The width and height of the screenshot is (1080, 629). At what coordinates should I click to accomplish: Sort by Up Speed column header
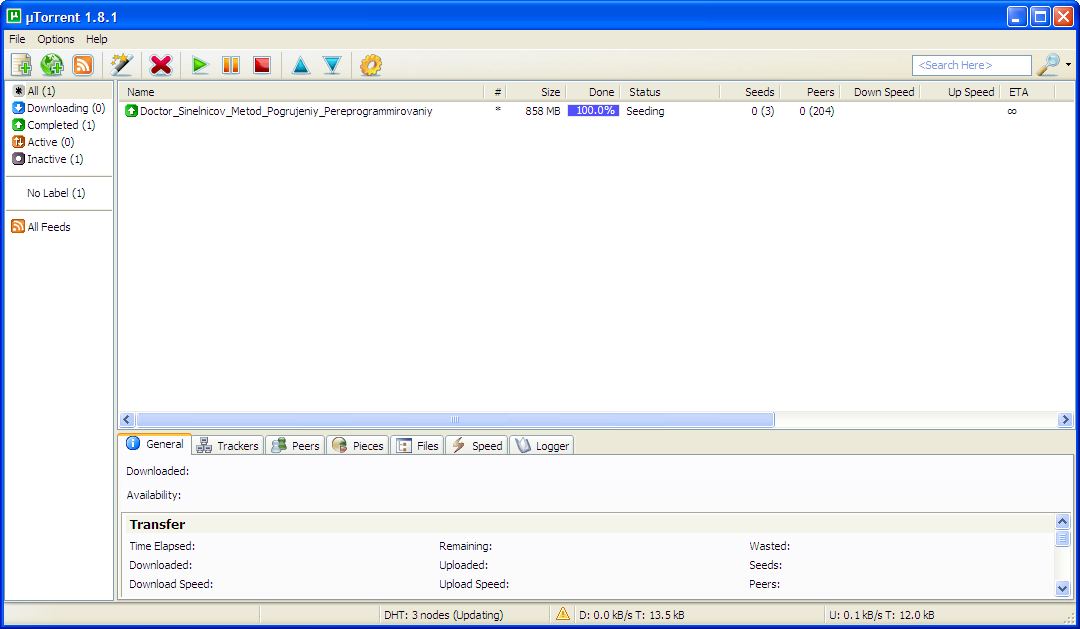pyautogui.click(x=959, y=92)
